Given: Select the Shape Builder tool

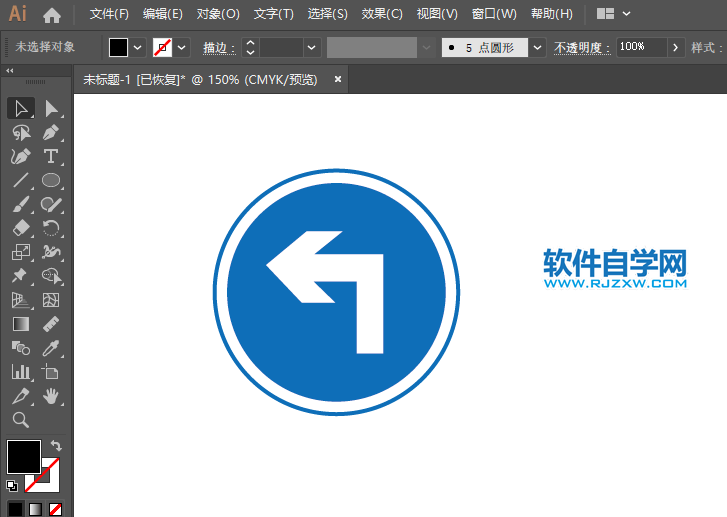Looking at the screenshot, I should click(51, 276).
